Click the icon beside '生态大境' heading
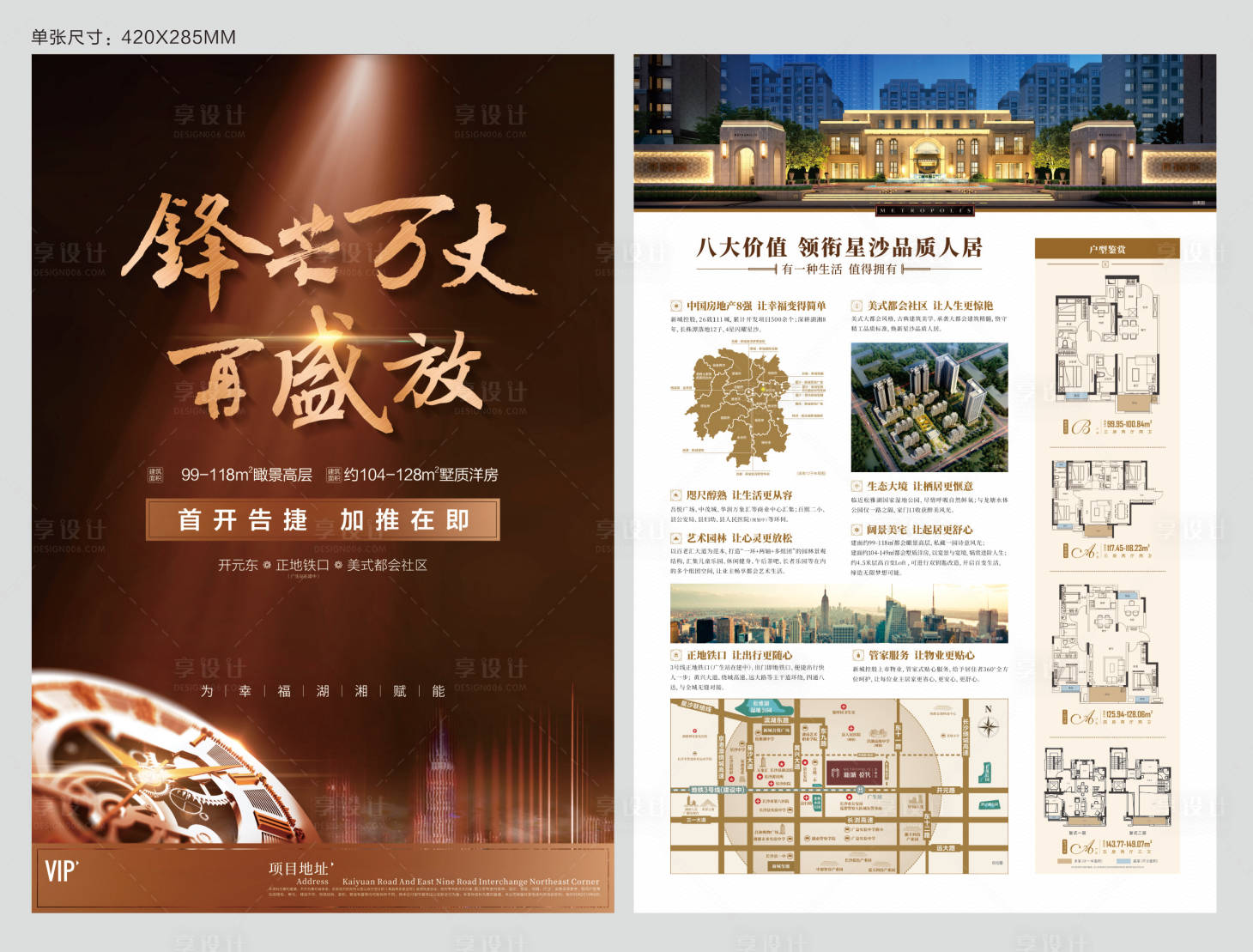Image resolution: width=1253 pixels, height=952 pixels. [857, 486]
